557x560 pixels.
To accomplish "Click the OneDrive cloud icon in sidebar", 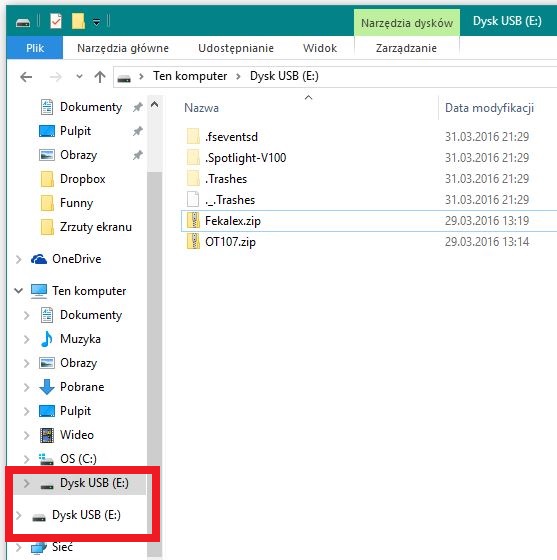I will 39,259.
